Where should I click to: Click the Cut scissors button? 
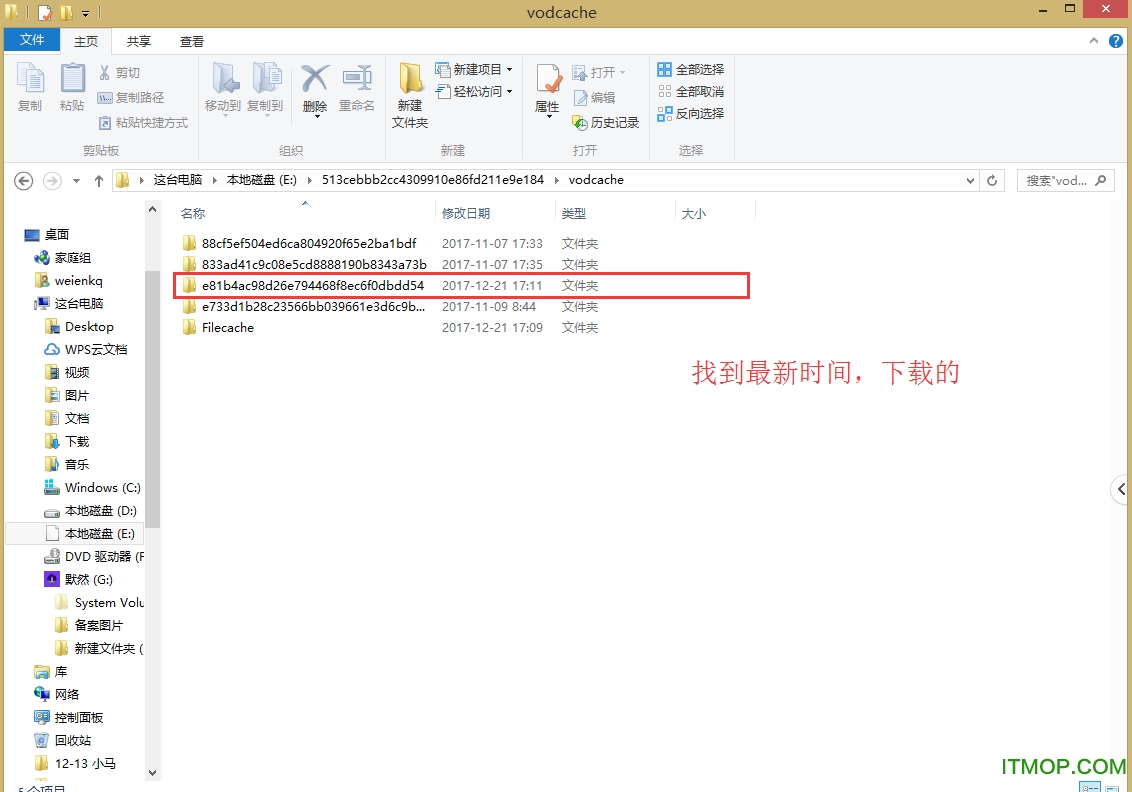tap(119, 72)
